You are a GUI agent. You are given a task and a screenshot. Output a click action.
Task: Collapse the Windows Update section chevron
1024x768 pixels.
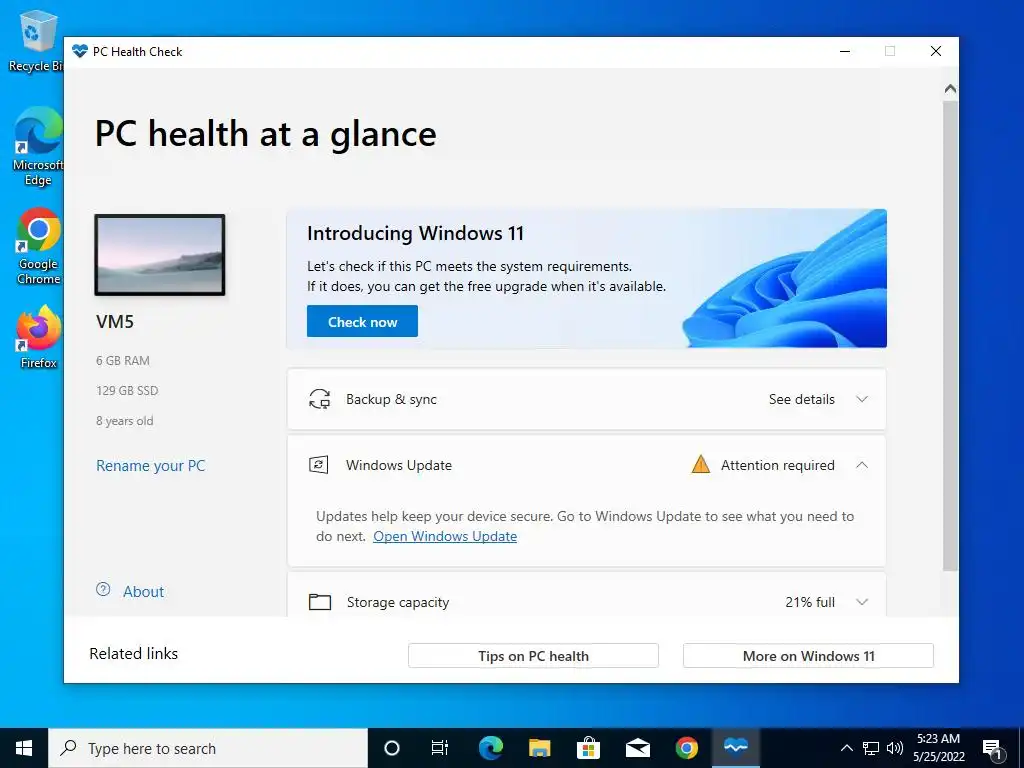[x=862, y=465]
